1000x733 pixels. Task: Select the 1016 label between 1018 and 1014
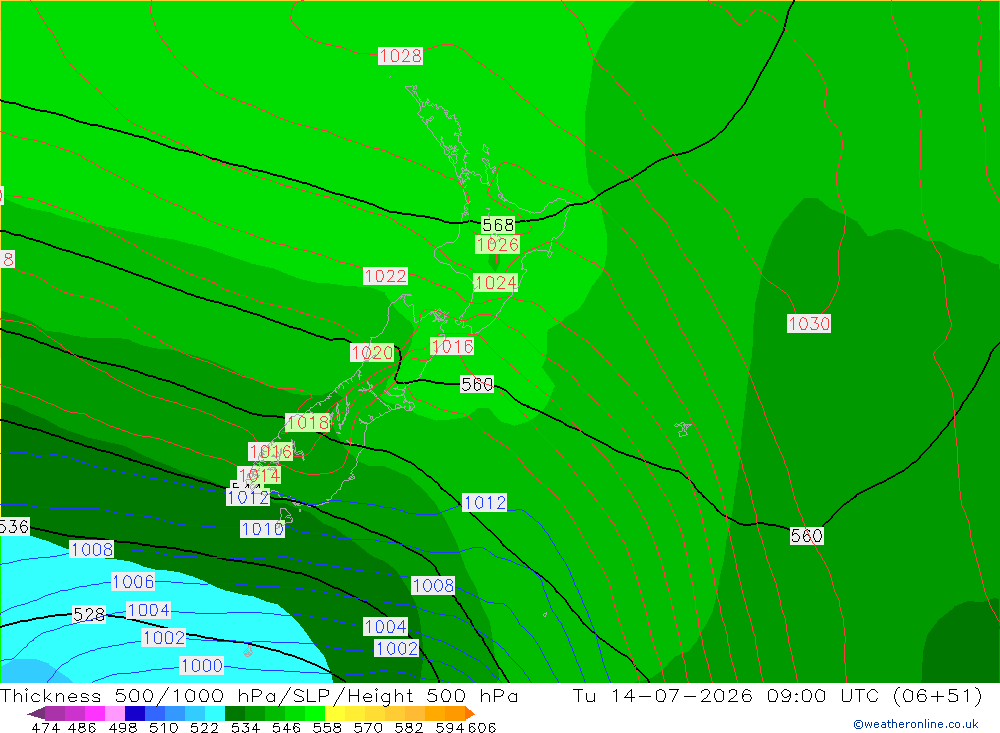point(270,452)
